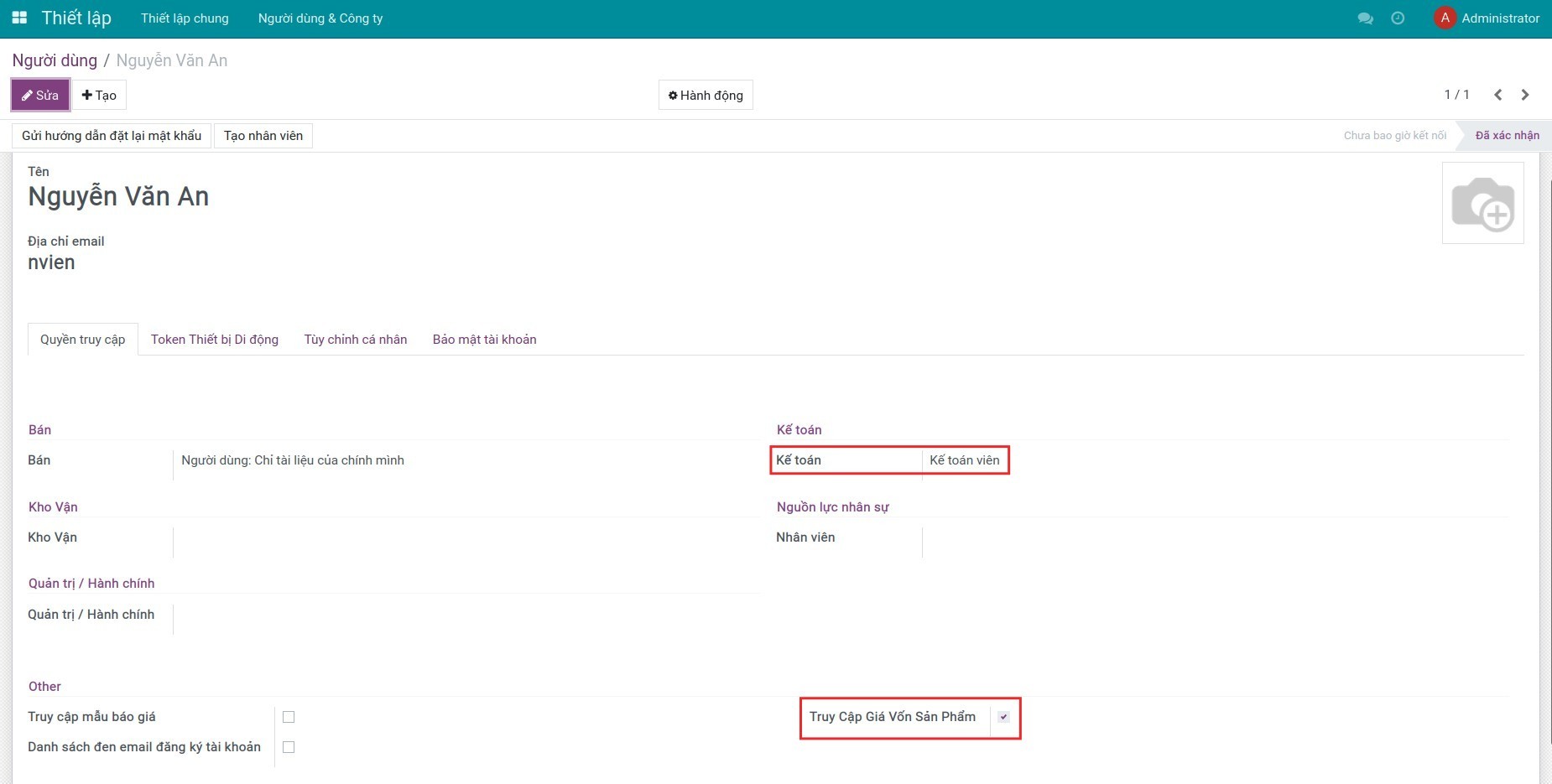Click the Sửa edit button
The image size is (1552, 784).
point(40,95)
